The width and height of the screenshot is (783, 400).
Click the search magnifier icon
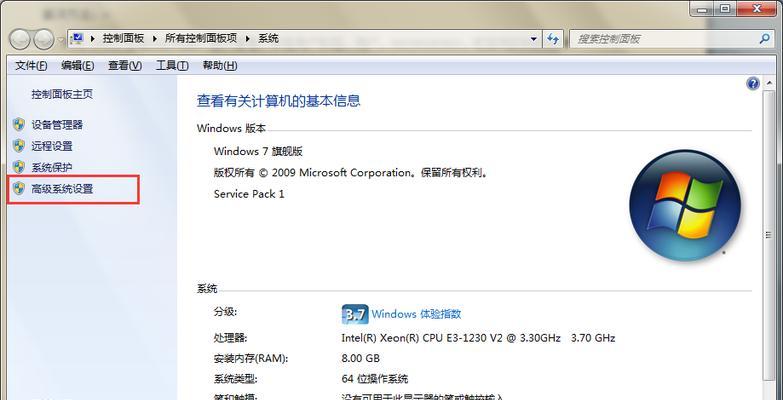[x=765, y=38]
